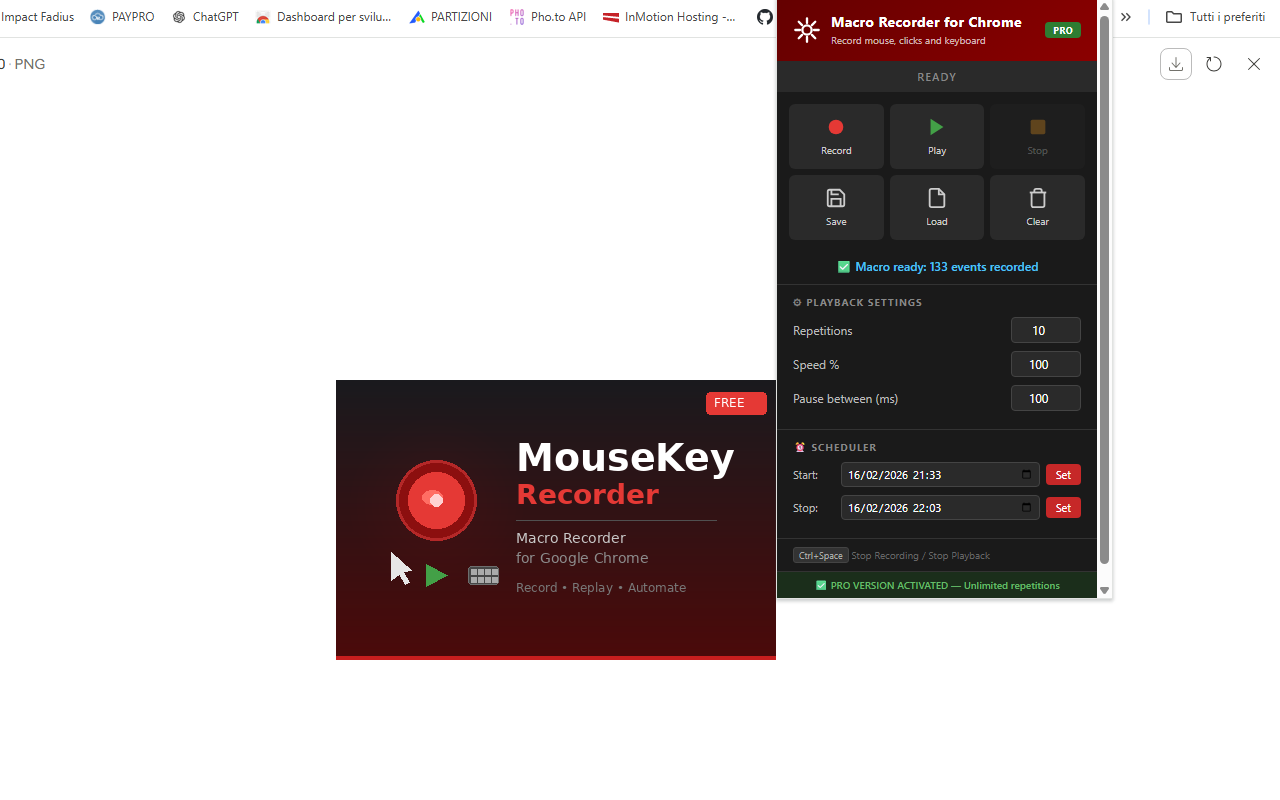Click the disabled Stop icon
The width and height of the screenshot is (1280, 800).
click(x=1037, y=127)
